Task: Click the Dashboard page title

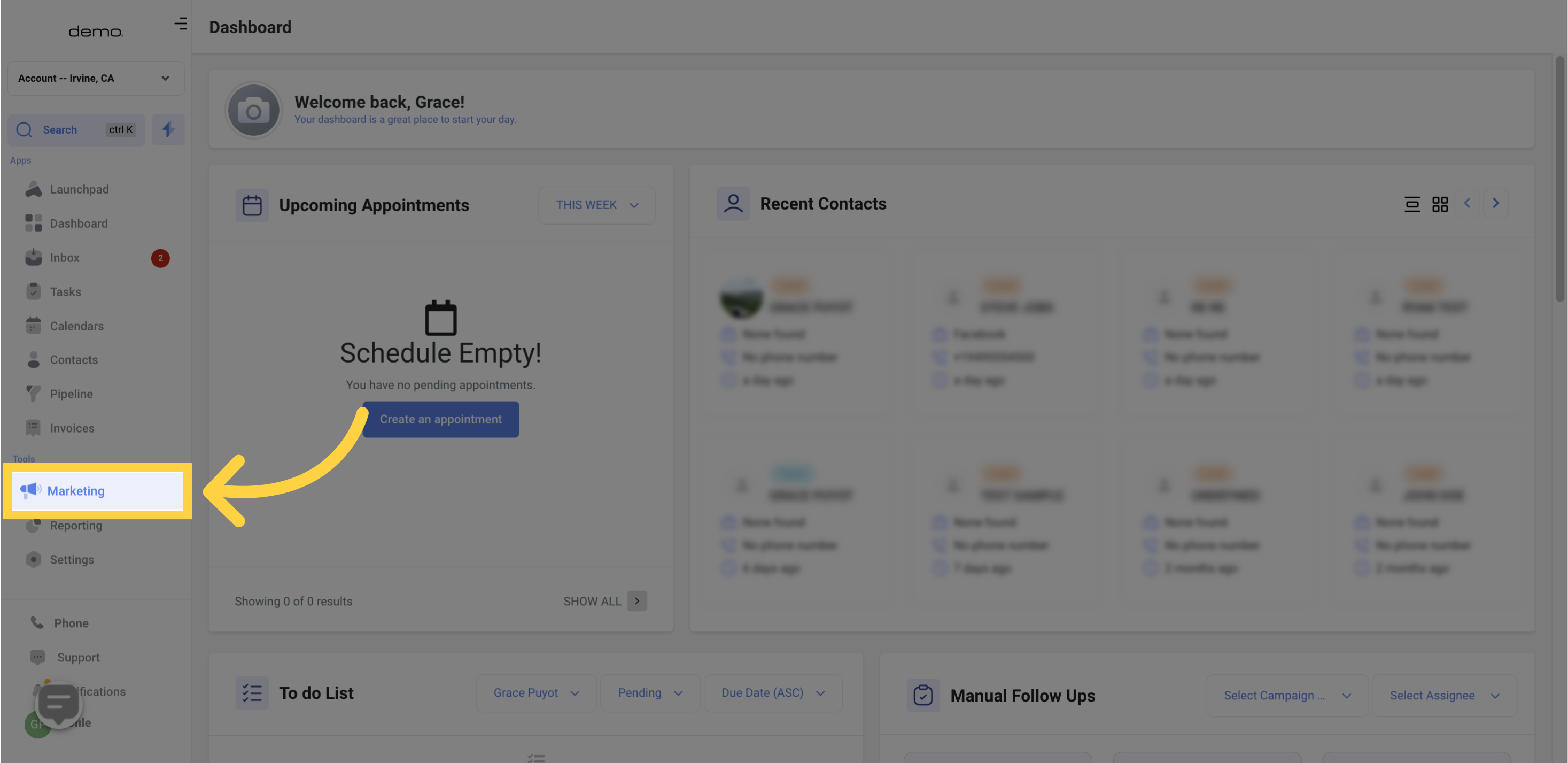Action: click(x=250, y=27)
